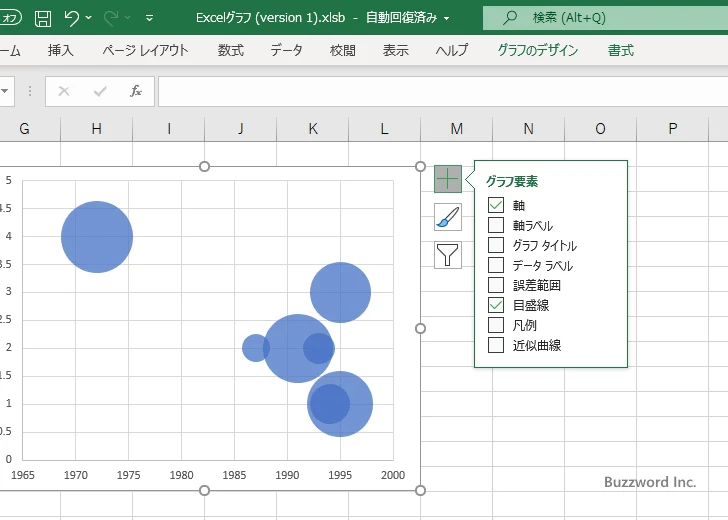Click the horizontal axis label 1970
Viewport: 728px width, 520px height.
75,475
